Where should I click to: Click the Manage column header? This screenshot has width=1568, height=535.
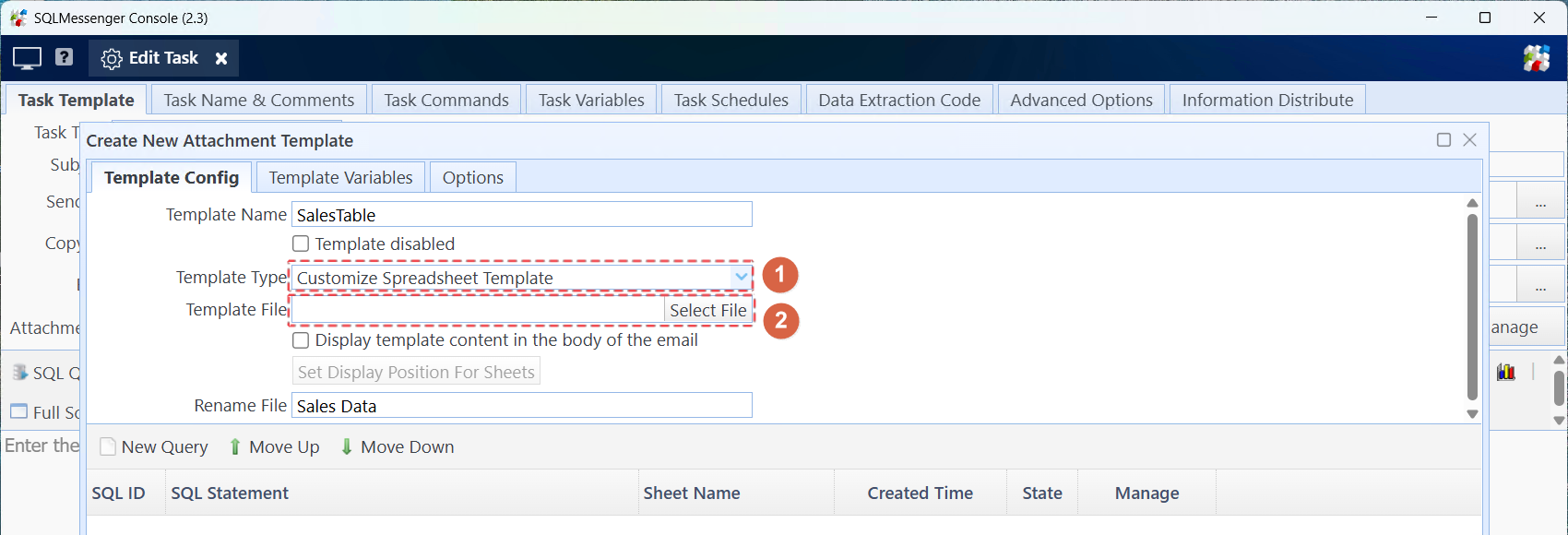(1146, 493)
